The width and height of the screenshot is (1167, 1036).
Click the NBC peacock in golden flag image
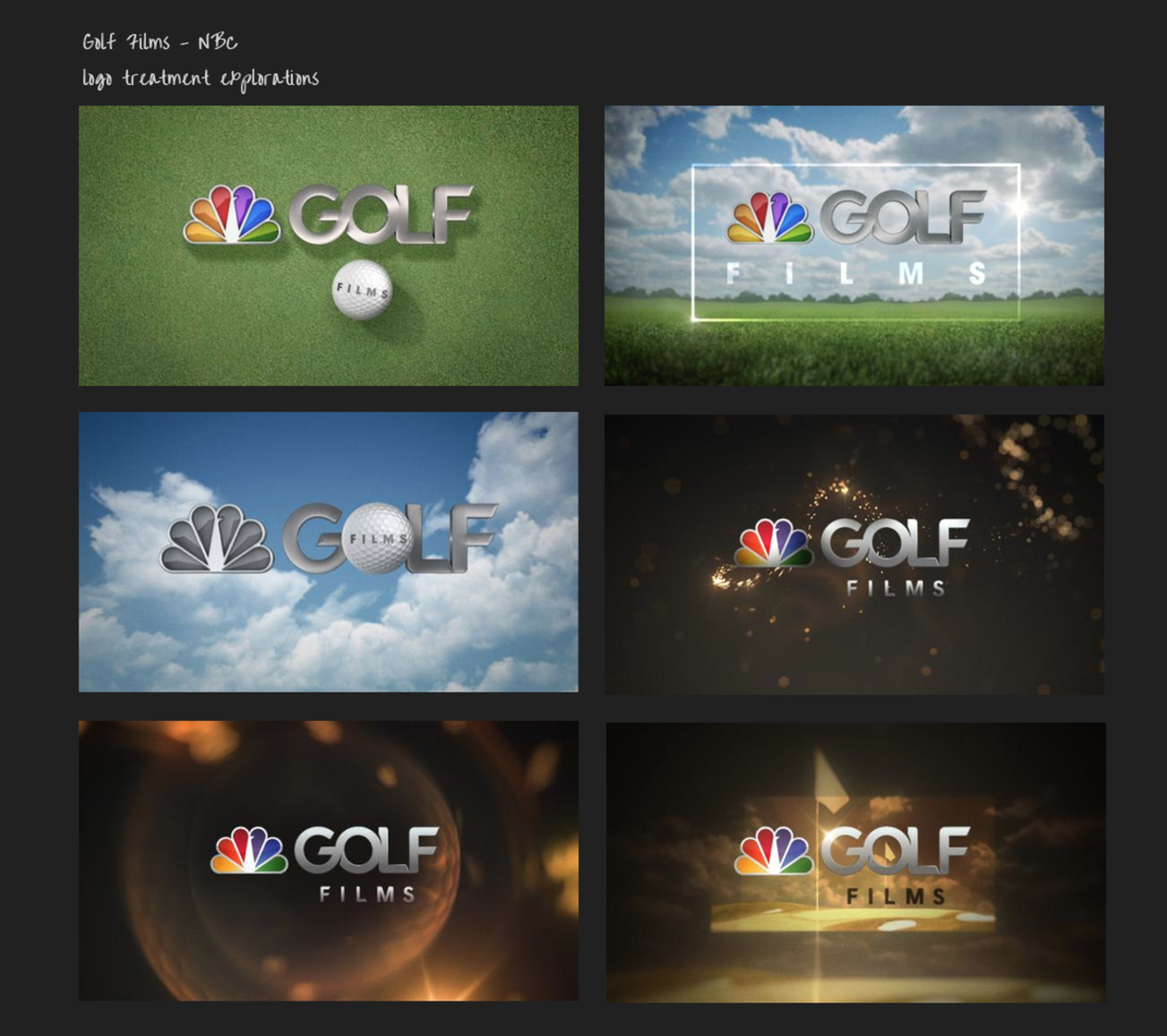774,850
